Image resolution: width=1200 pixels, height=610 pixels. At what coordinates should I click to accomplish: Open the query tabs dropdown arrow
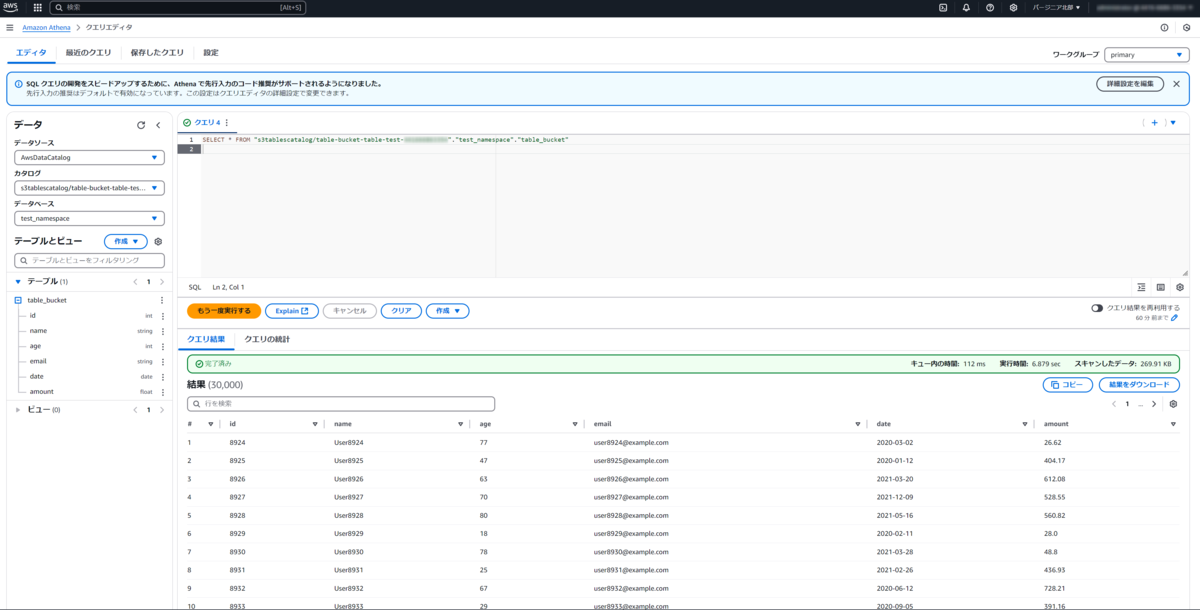pos(1173,122)
